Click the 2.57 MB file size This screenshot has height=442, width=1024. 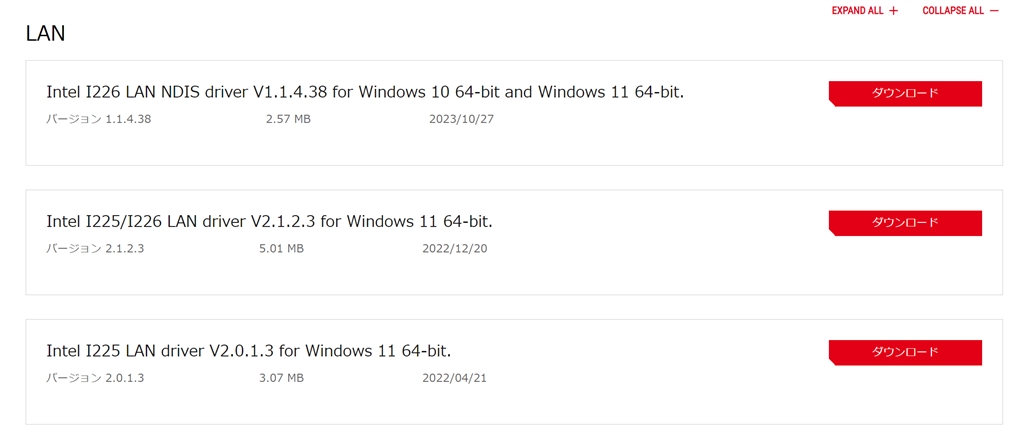pos(288,119)
